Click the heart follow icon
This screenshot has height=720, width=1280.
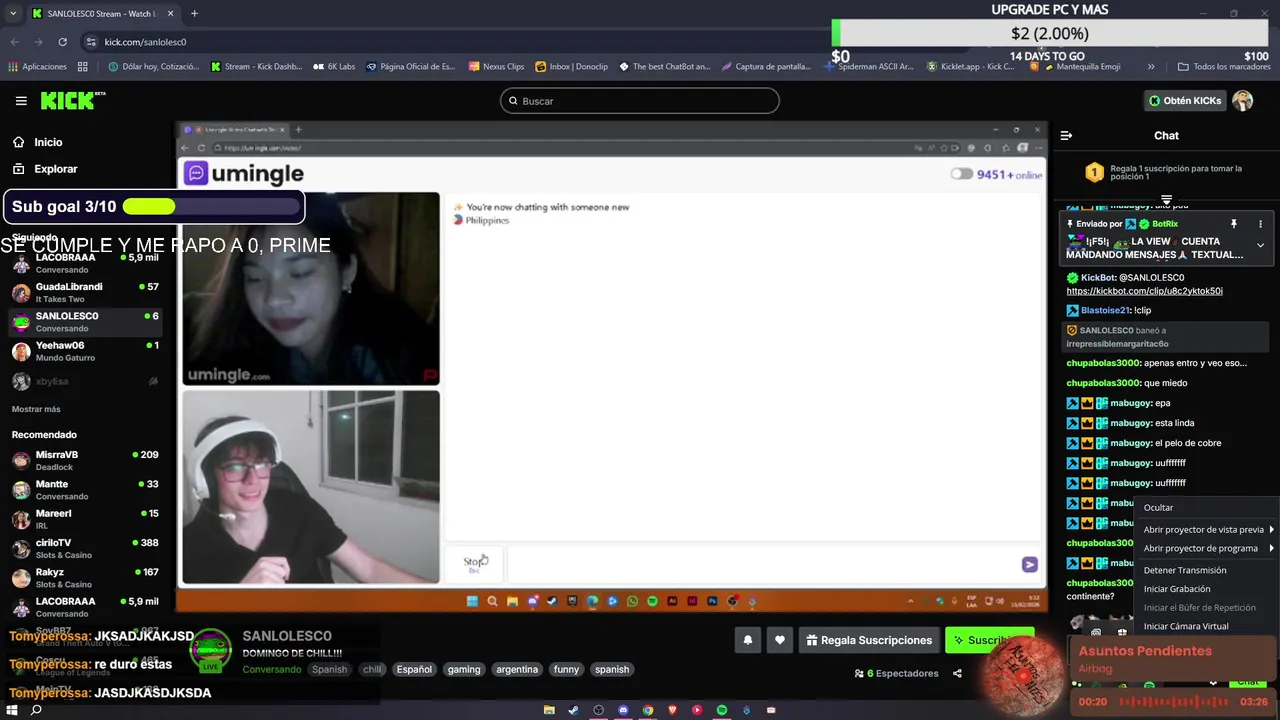(780, 640)
